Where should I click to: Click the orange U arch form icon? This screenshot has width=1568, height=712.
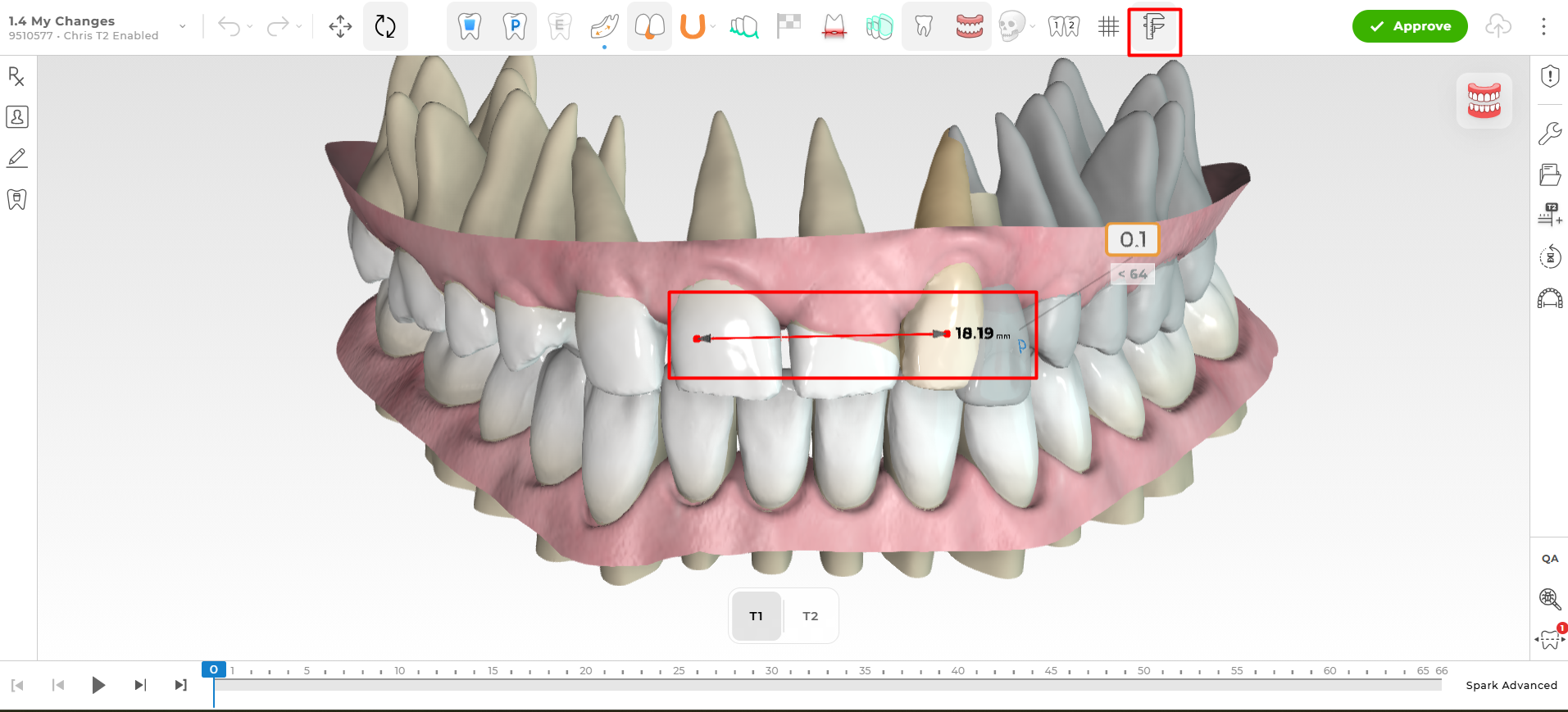[692, 27]
